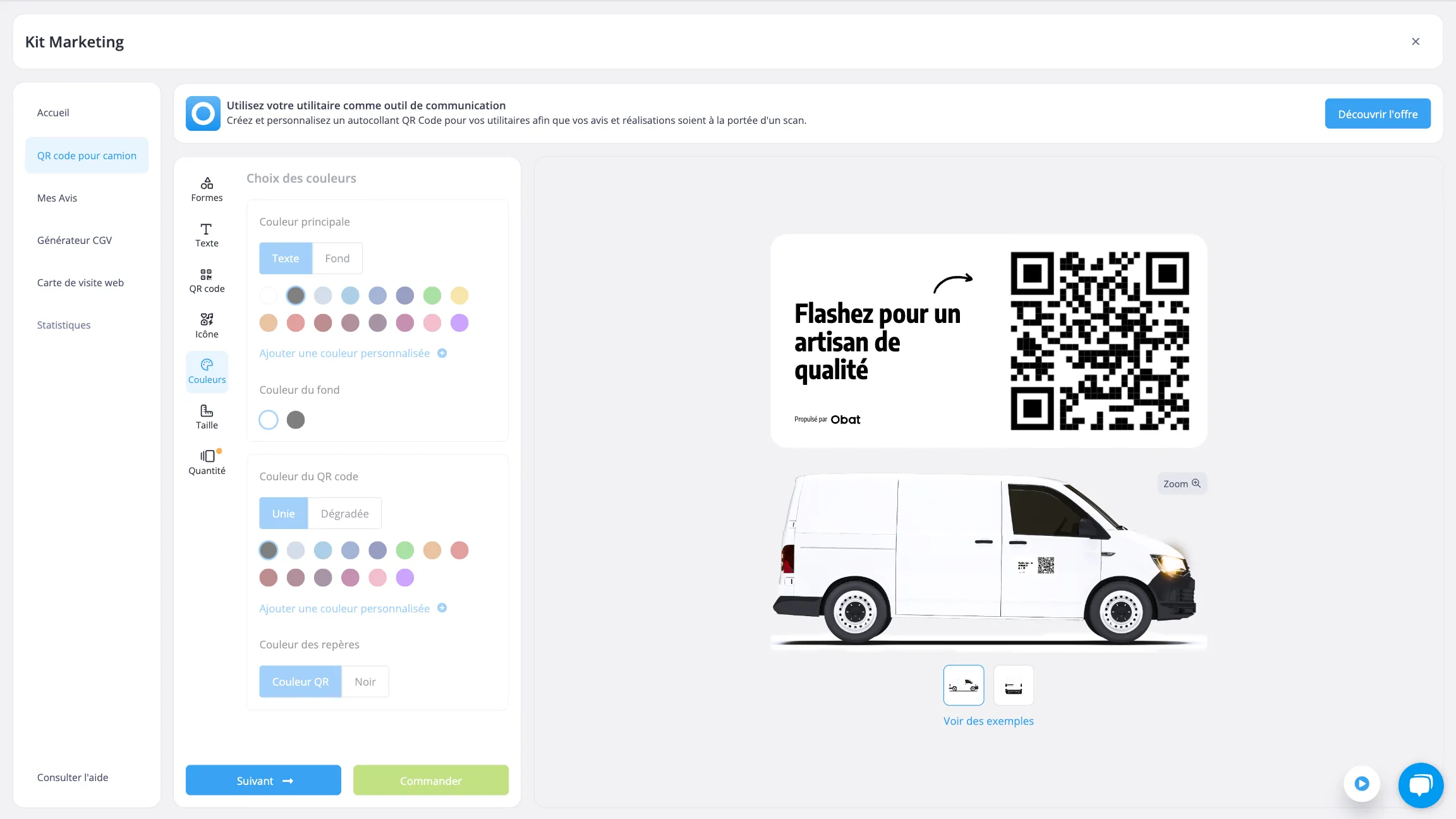Click plus icon beside main custom color link
This screenshot has width=1456, height=819.
tap(442, 353)
